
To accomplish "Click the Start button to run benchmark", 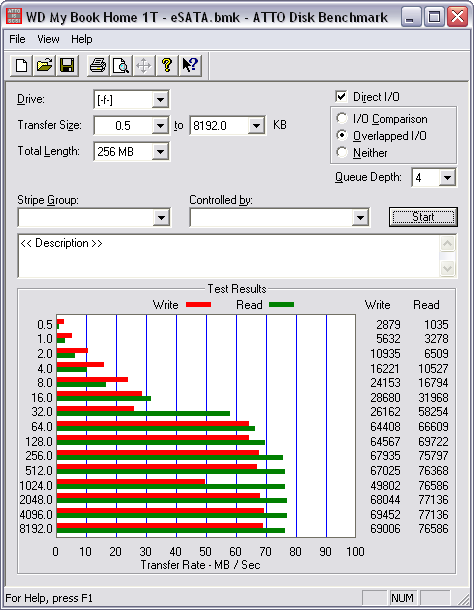I will (423, 217).
